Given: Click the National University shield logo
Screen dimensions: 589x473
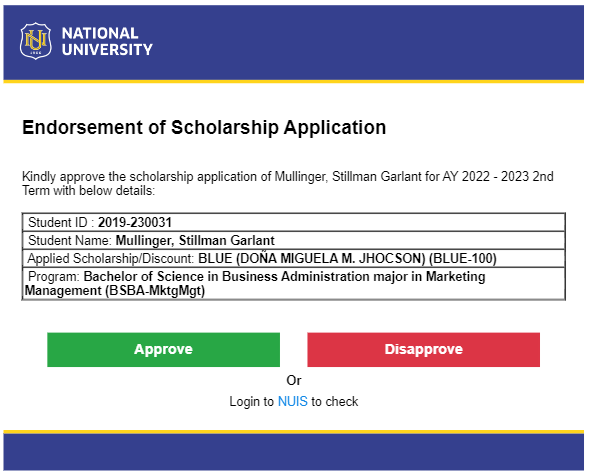Looking at the screenshot, I should tap(36, 41).
